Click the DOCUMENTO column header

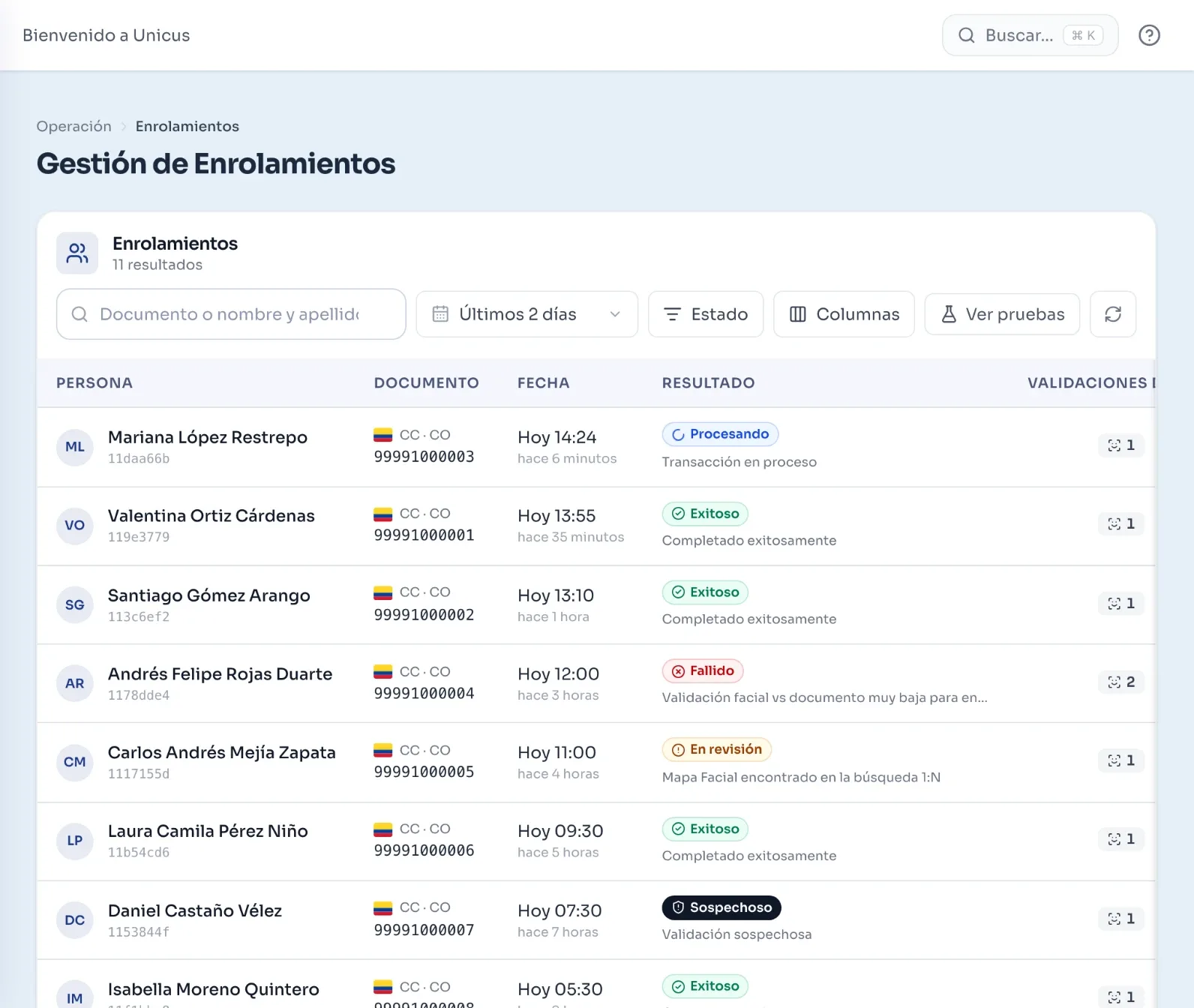pos(427,383)
